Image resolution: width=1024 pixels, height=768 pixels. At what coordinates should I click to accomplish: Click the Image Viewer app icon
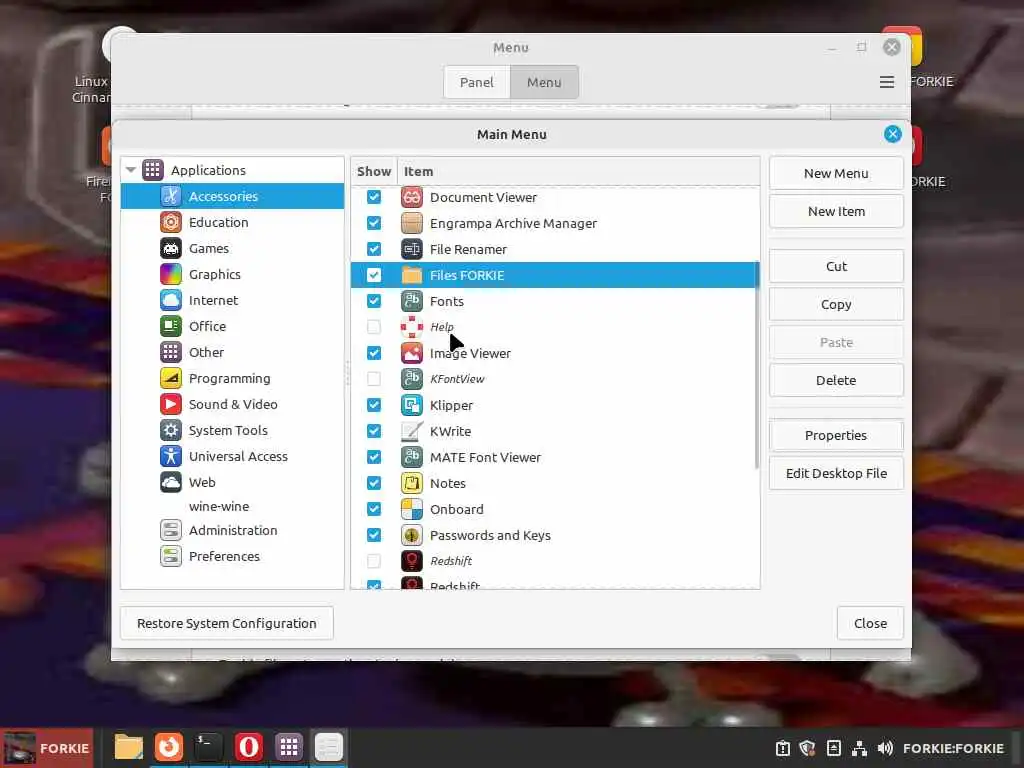[411, 353]
